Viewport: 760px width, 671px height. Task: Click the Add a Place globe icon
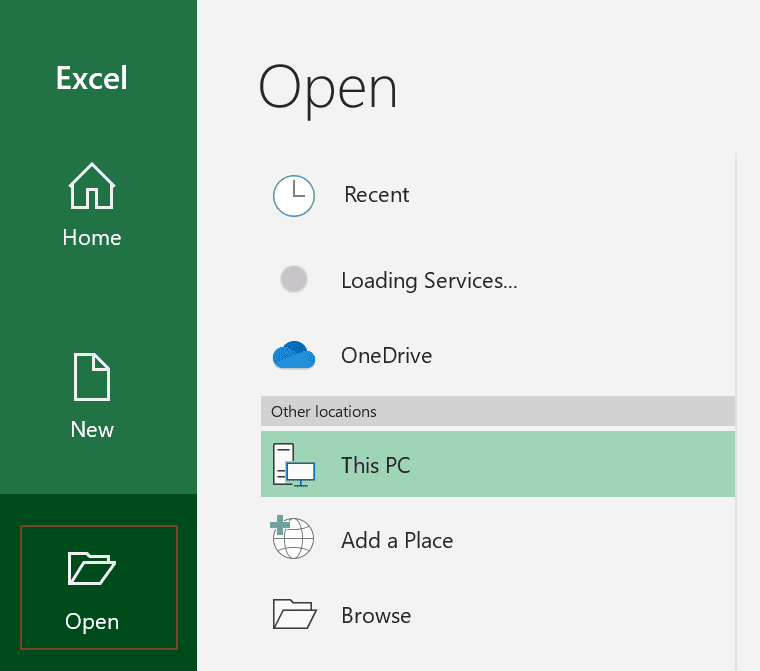tap(293, 540)
